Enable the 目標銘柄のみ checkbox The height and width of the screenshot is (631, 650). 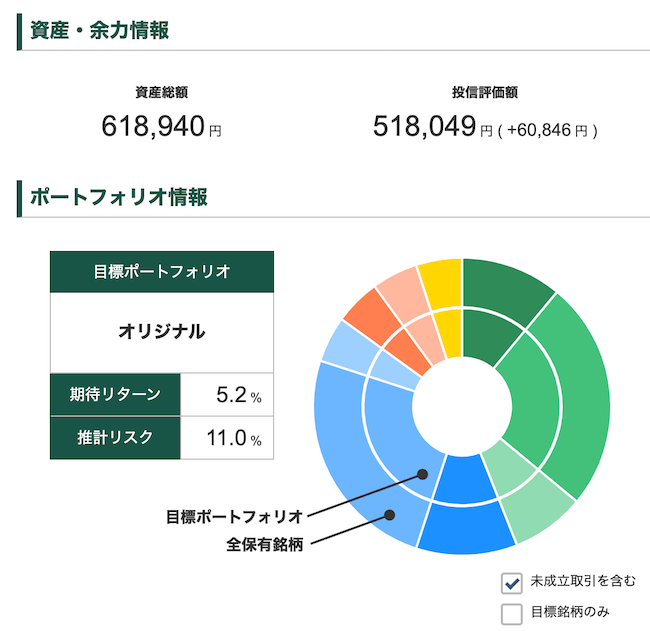click(512, 614)
